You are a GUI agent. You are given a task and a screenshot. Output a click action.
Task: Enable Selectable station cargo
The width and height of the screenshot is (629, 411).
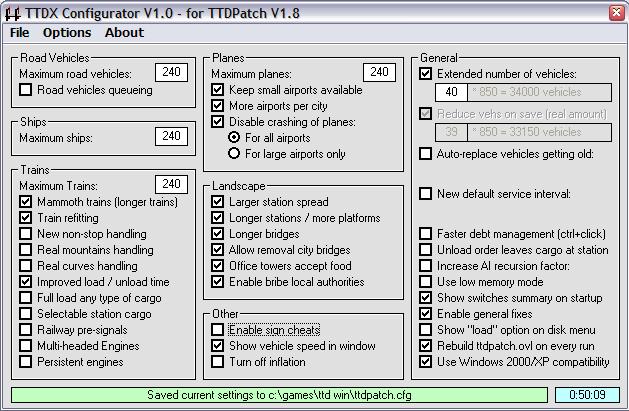(x=26, y=314)
